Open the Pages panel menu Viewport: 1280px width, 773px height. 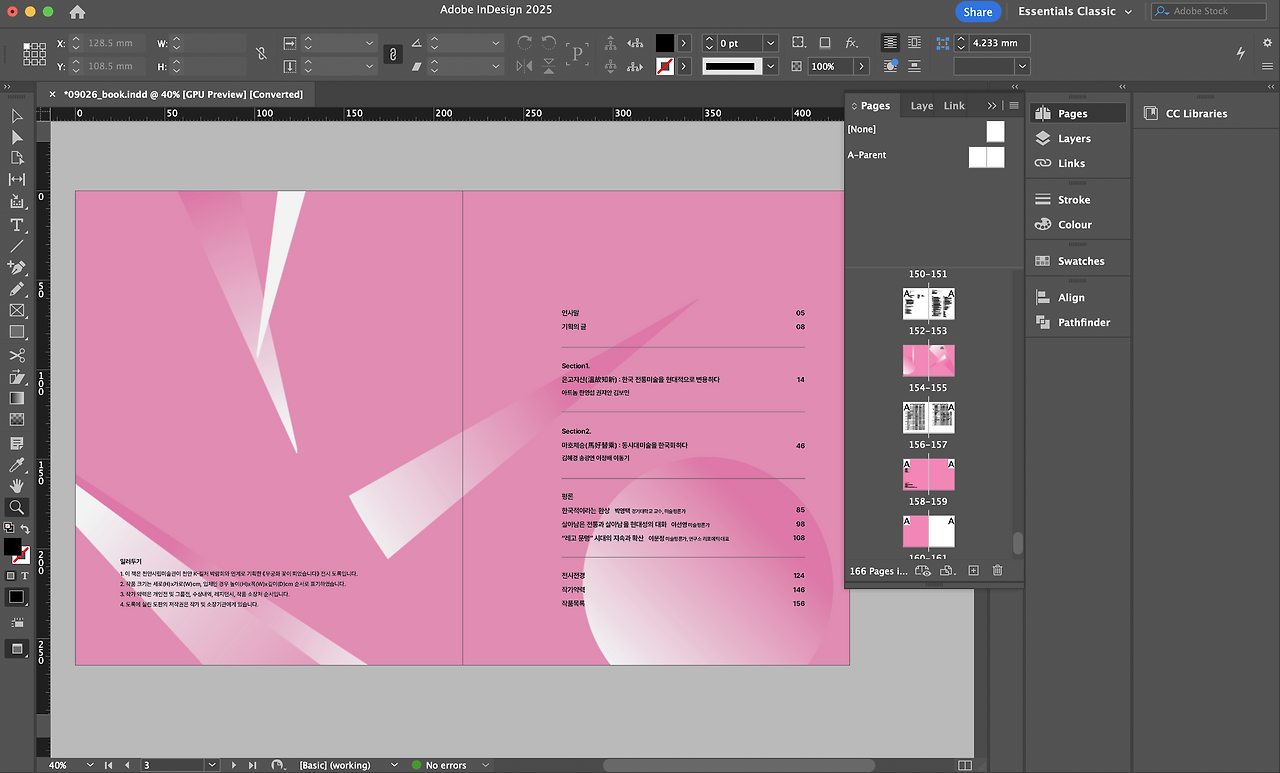[1014, 105]
